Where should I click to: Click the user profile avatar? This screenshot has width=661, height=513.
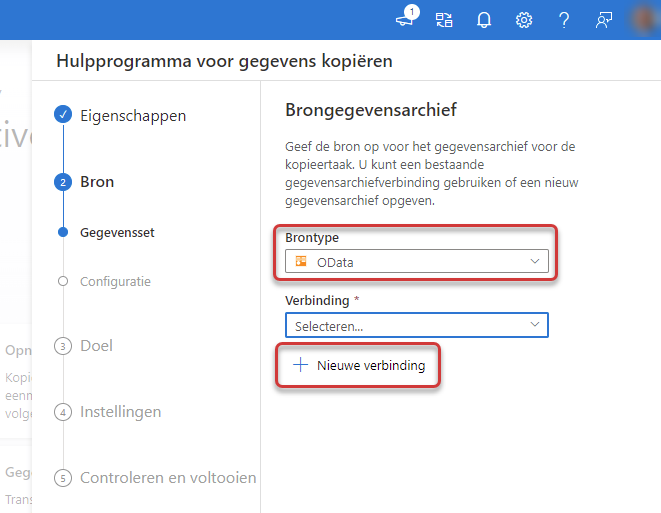[644, 20]
